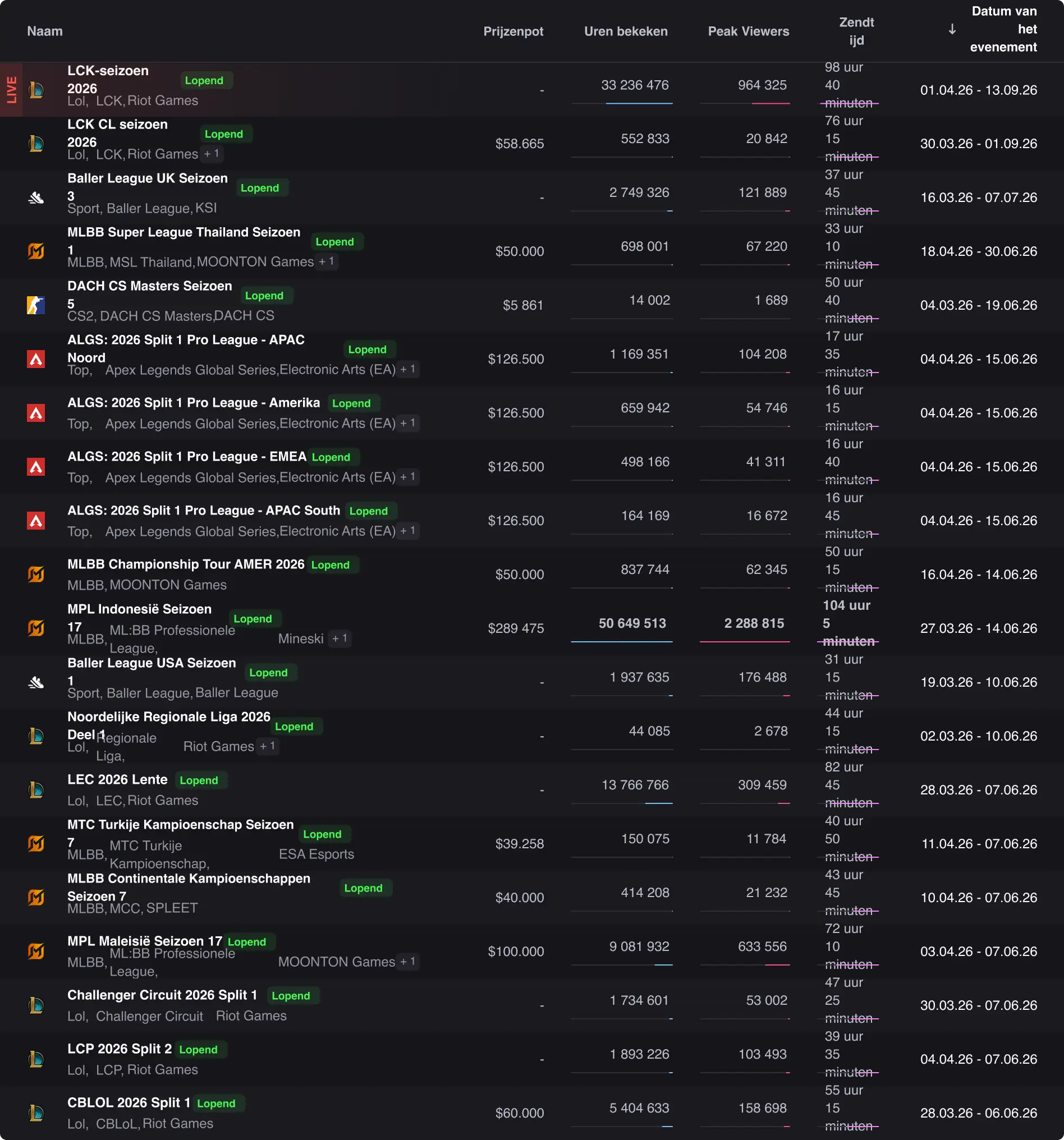Expand the +1 tag on ALGS APAC Noord
The image size is (1064, 1140).
pyautogui.click(x=408, y=369)
